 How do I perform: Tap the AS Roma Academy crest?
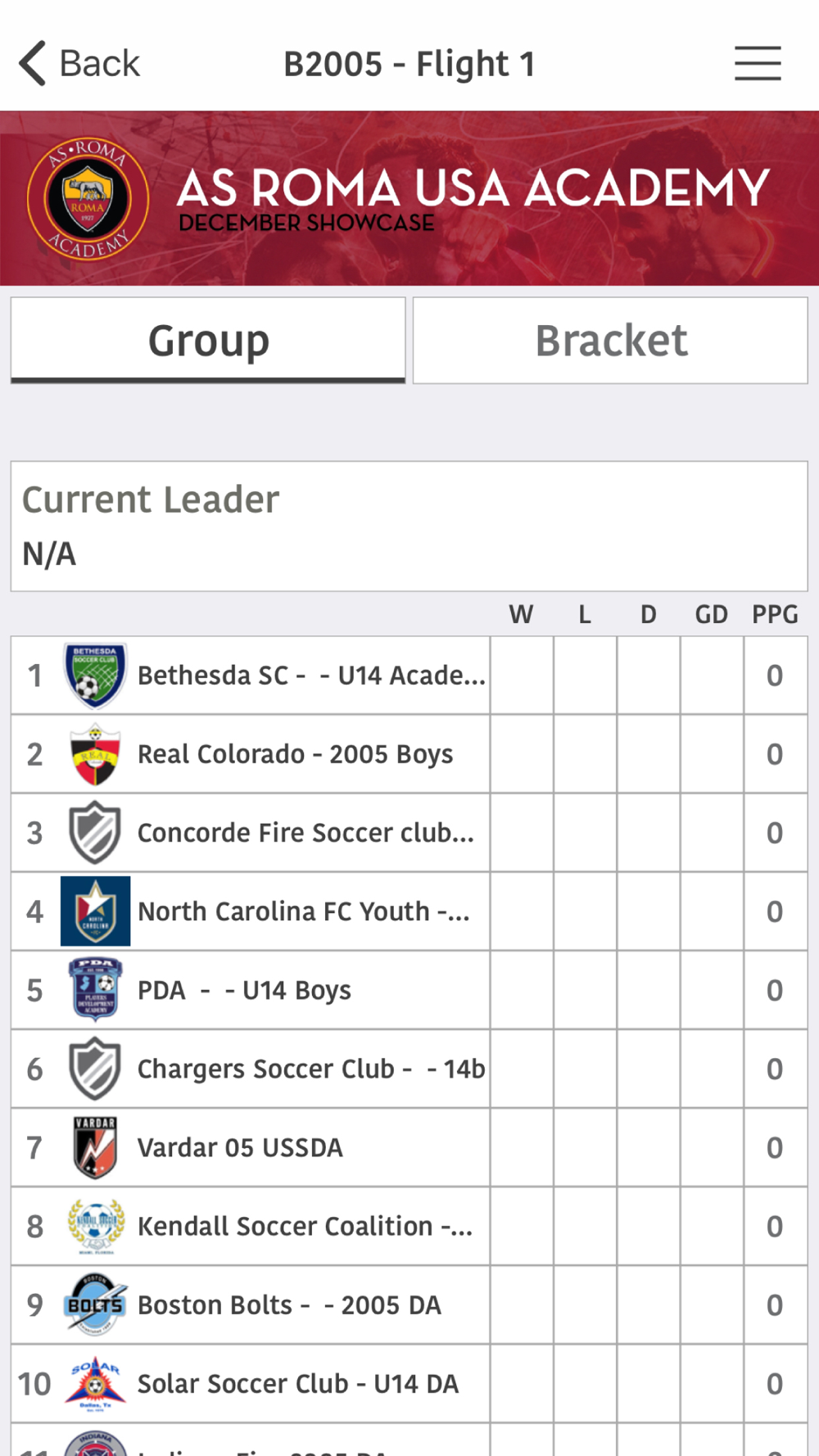click(88, 198)
